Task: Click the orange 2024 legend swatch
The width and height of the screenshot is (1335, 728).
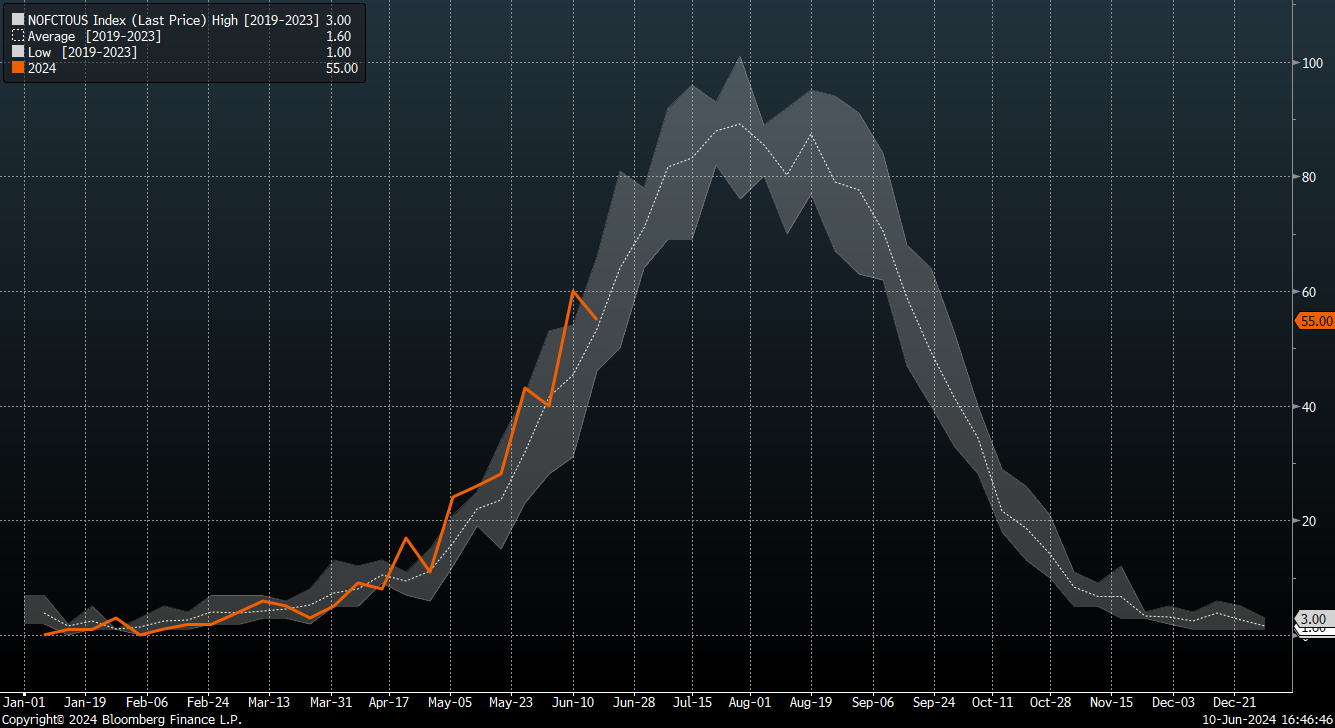Action: 17,68
